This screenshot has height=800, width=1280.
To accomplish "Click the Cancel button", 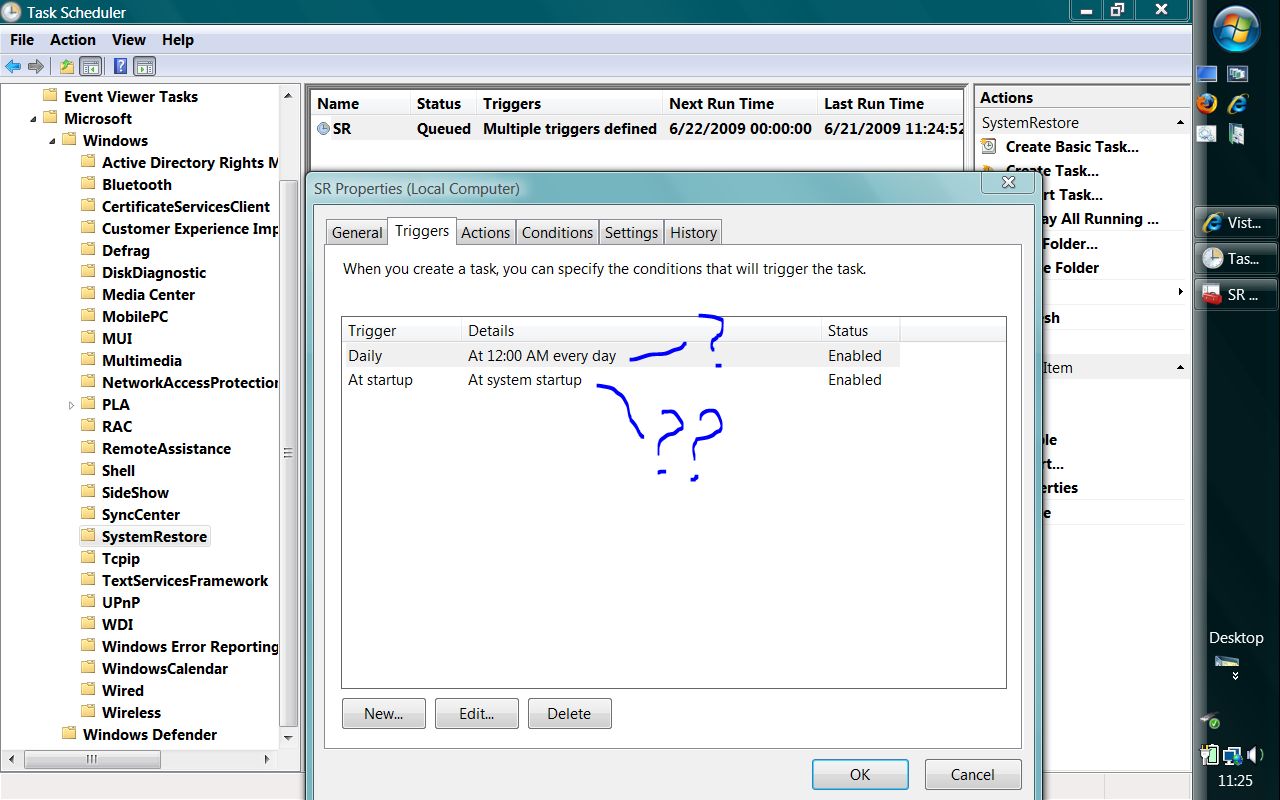I will click(973, 775).
